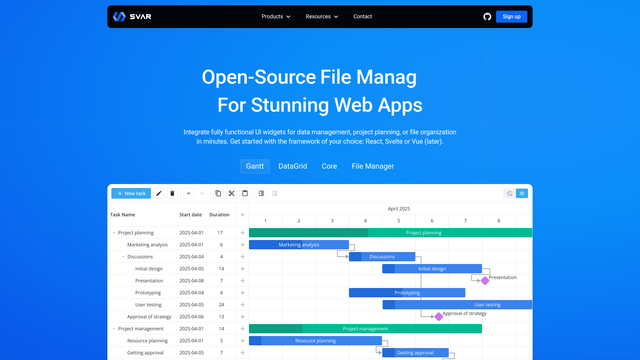Click duration value 24 cell
This screenshot has width=640, height=360.
pos(221,305)
